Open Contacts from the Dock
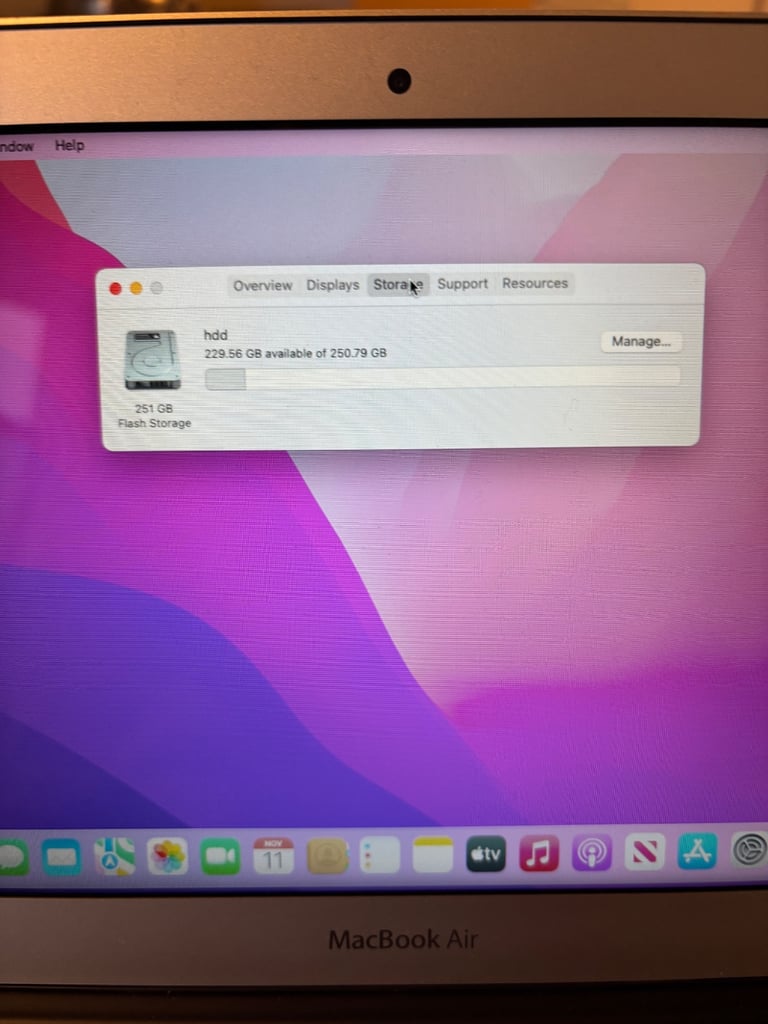 pyautogui.click(x=327, y=856)
